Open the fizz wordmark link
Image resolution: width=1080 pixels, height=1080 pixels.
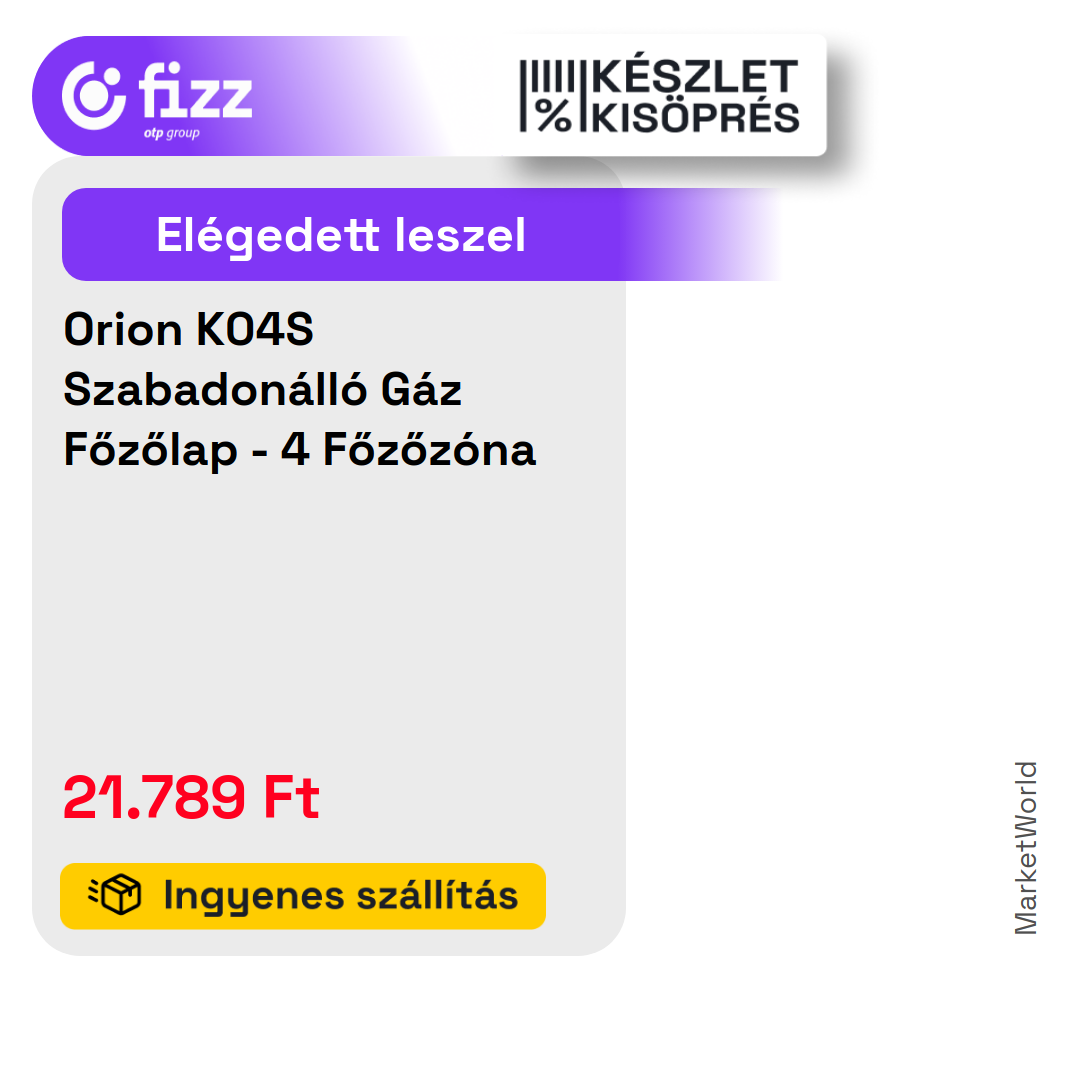tap(195, 90)
